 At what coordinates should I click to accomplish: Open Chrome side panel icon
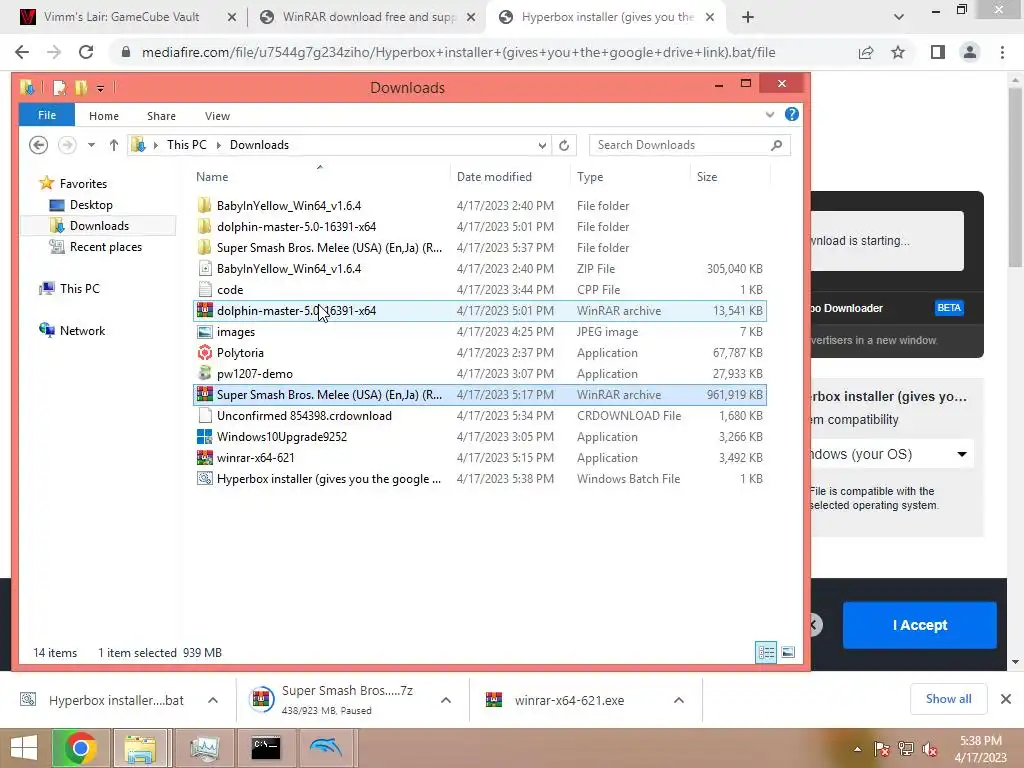[938, 52]
